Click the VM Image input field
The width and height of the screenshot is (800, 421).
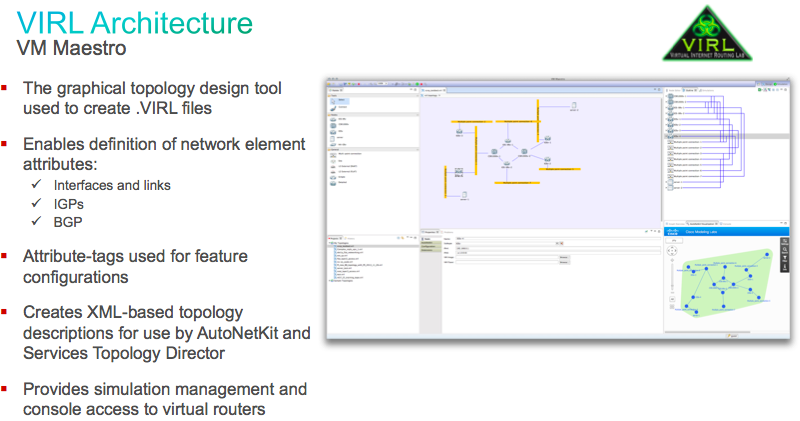pos(507,257)
